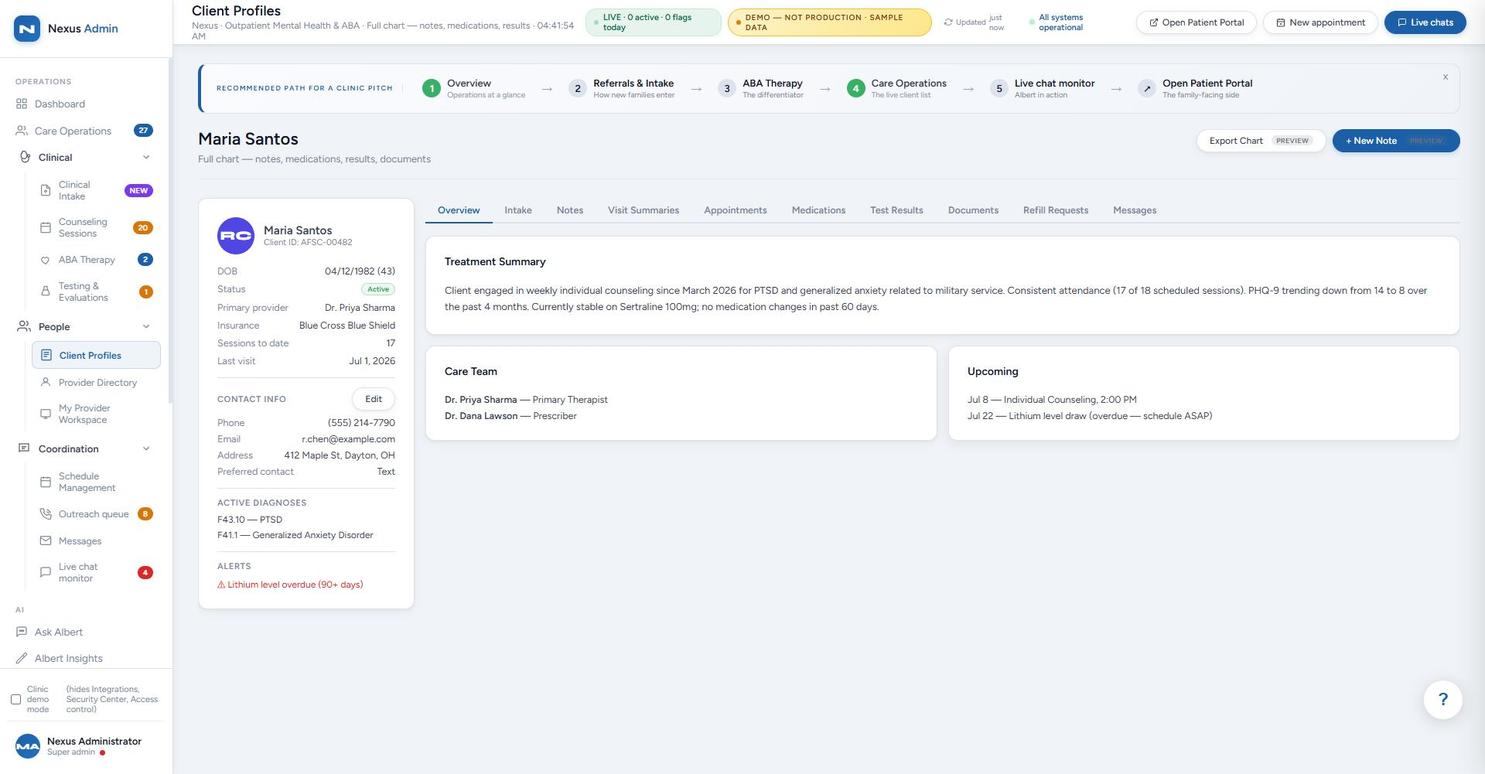Open the help question mark button

pos(1443,700)
